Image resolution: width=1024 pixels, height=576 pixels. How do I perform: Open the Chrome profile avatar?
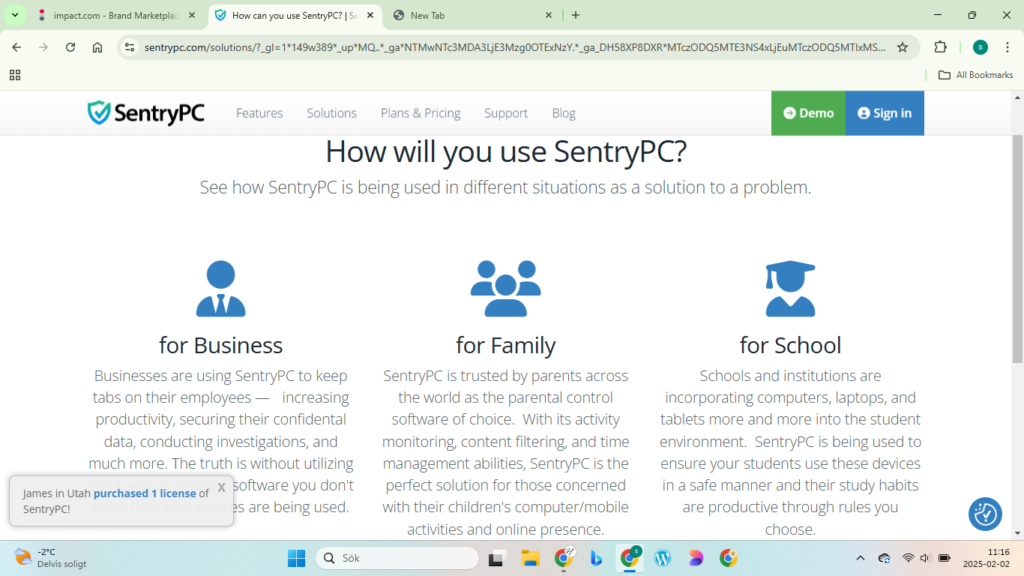click(x=980, y=47)
